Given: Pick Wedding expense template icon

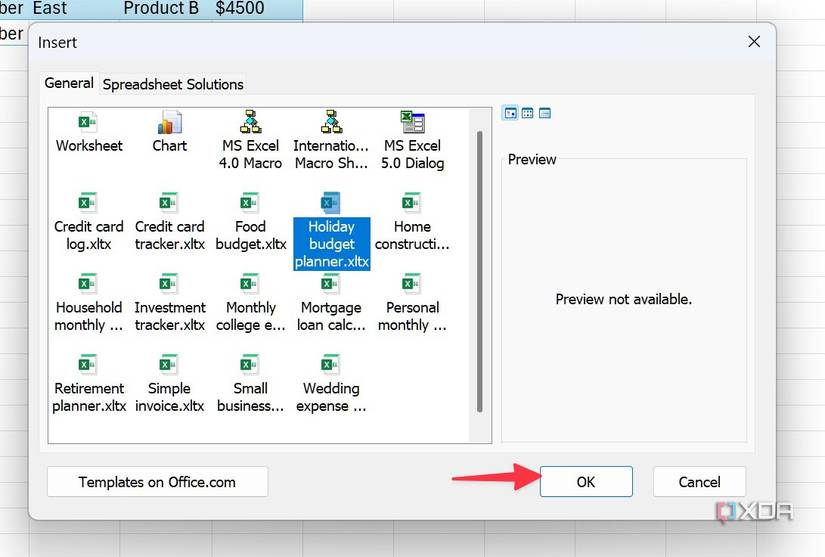Looking at the screenshot, I should 330,364.
